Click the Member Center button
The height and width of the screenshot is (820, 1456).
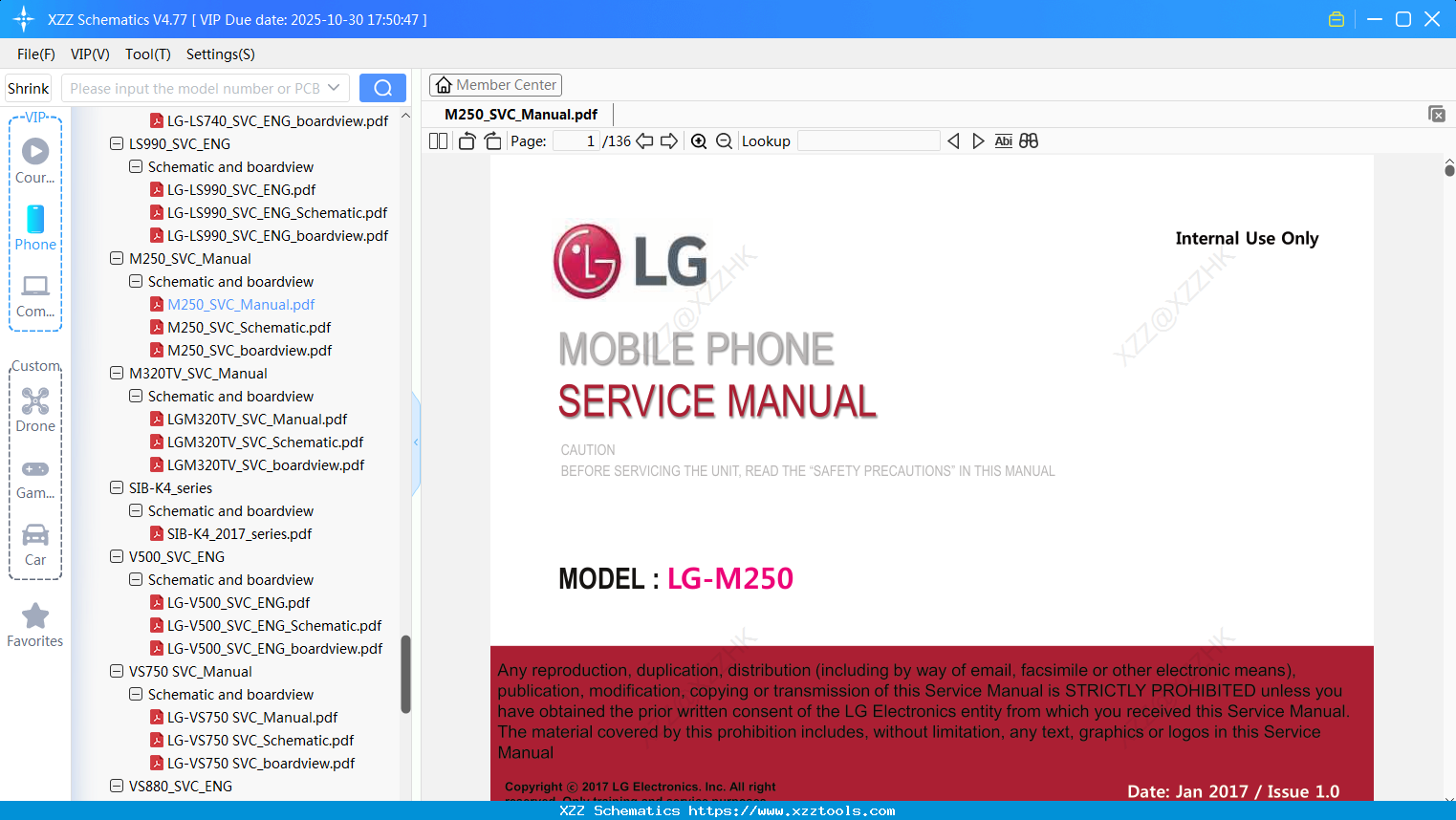495,84
